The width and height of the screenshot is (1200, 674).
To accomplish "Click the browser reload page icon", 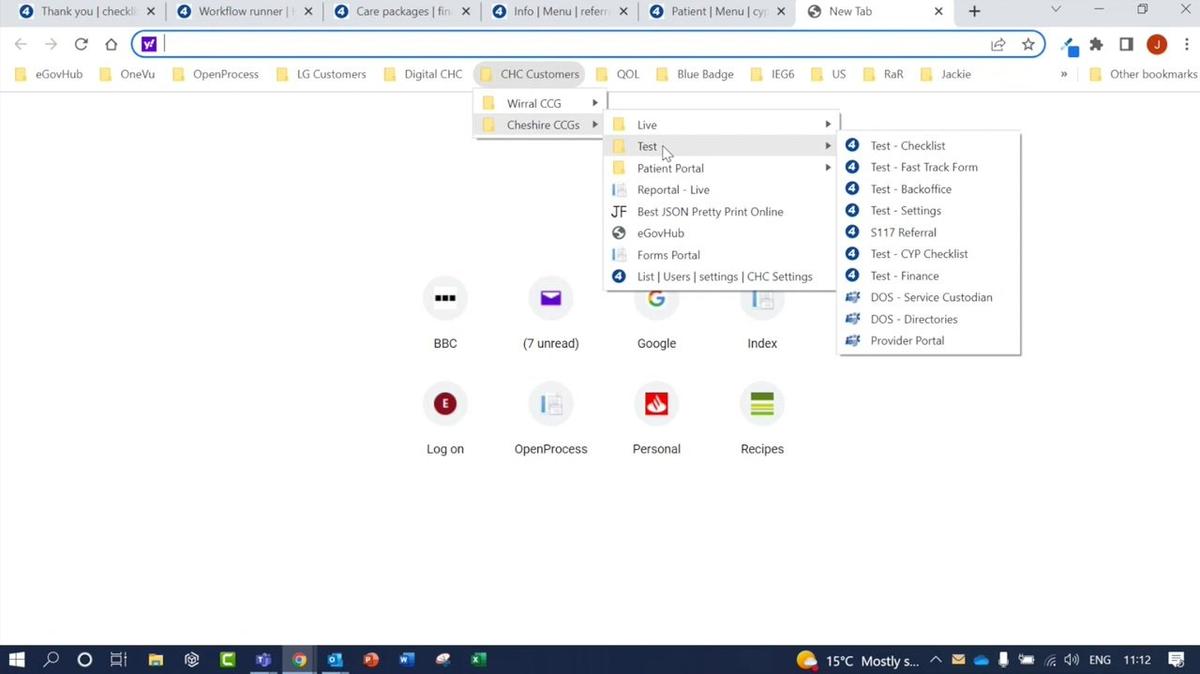I will click(x=81, y=44).
